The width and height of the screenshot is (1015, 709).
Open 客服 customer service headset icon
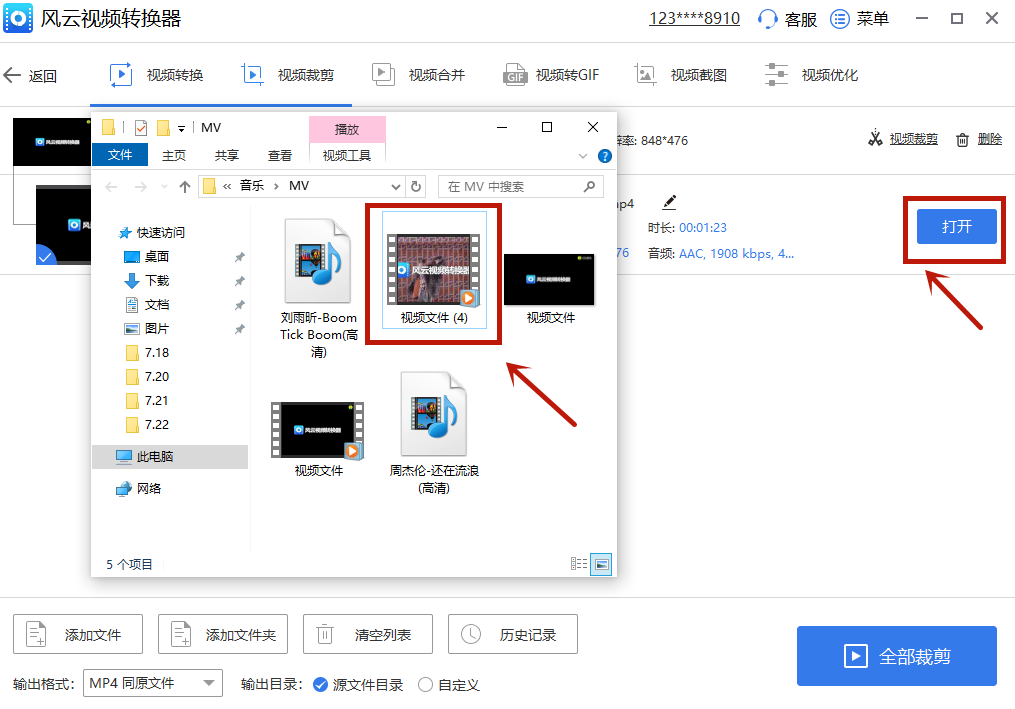pyautogui.click(x=767, y=19)
